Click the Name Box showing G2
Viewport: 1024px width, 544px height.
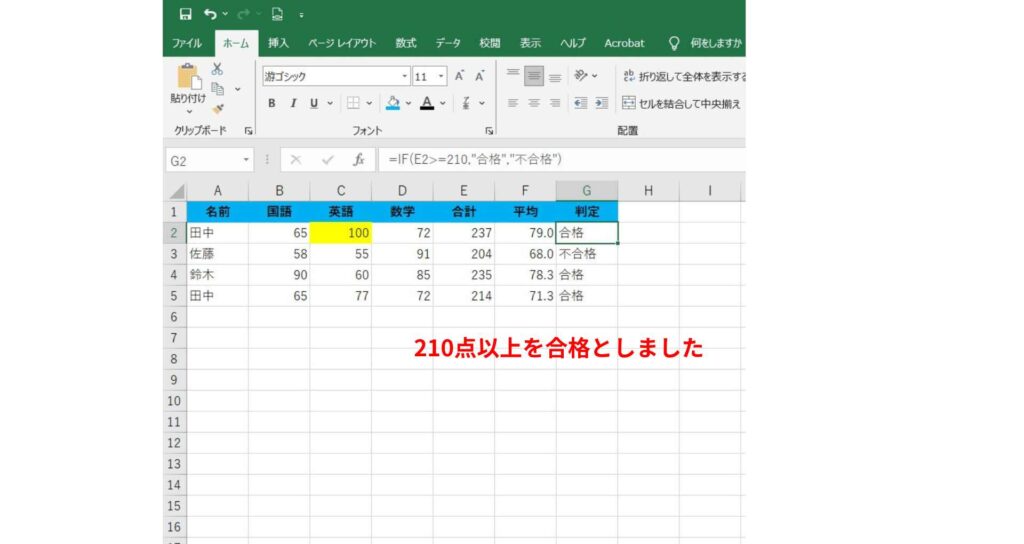(204, 161)
